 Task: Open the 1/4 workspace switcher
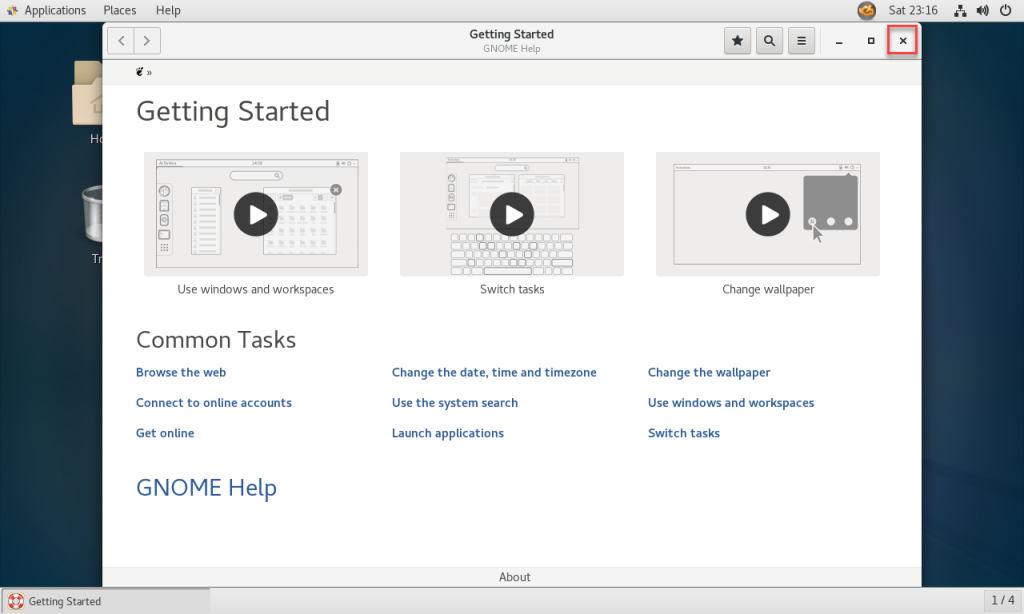pos(1002,600)
